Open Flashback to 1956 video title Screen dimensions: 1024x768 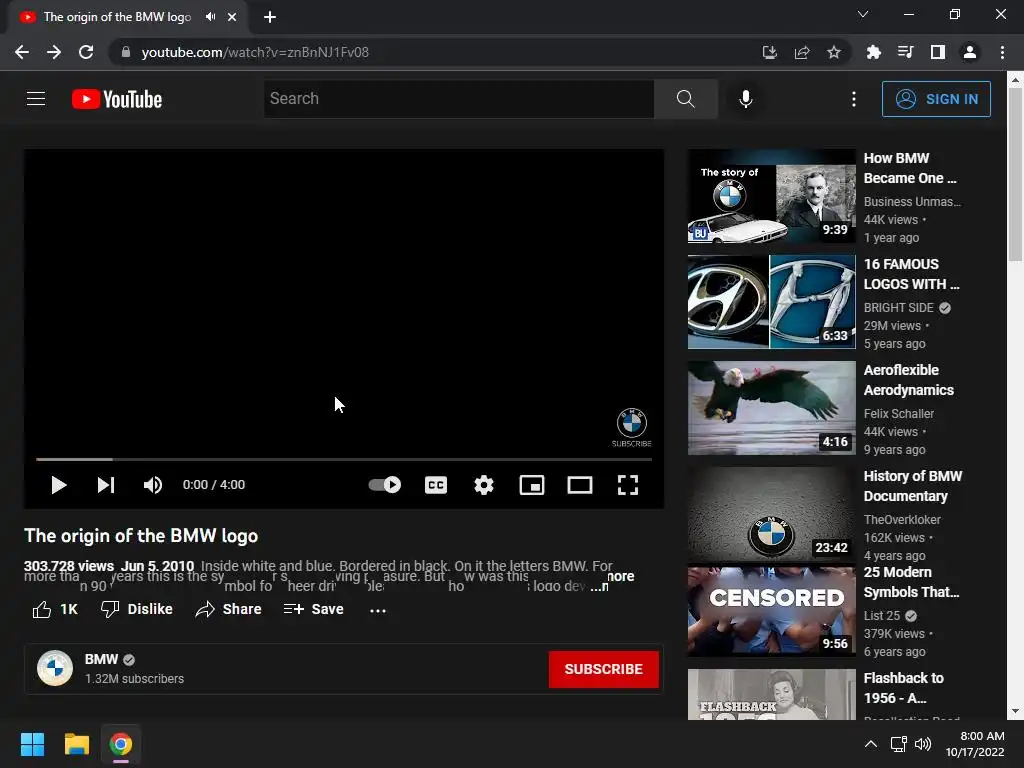(x=903, y=688)
